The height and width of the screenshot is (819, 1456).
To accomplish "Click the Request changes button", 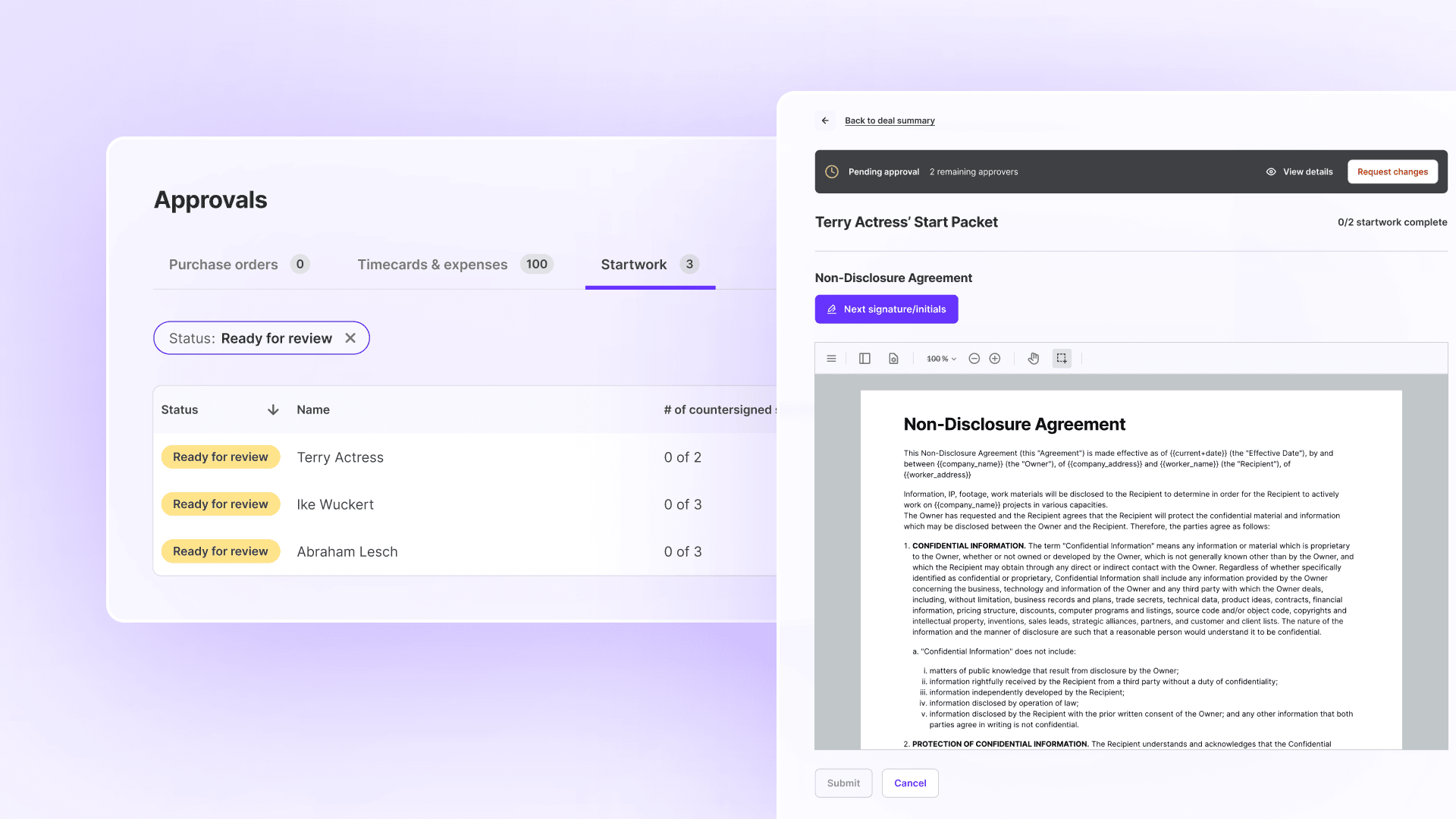I will click(x=1392, y=171).
